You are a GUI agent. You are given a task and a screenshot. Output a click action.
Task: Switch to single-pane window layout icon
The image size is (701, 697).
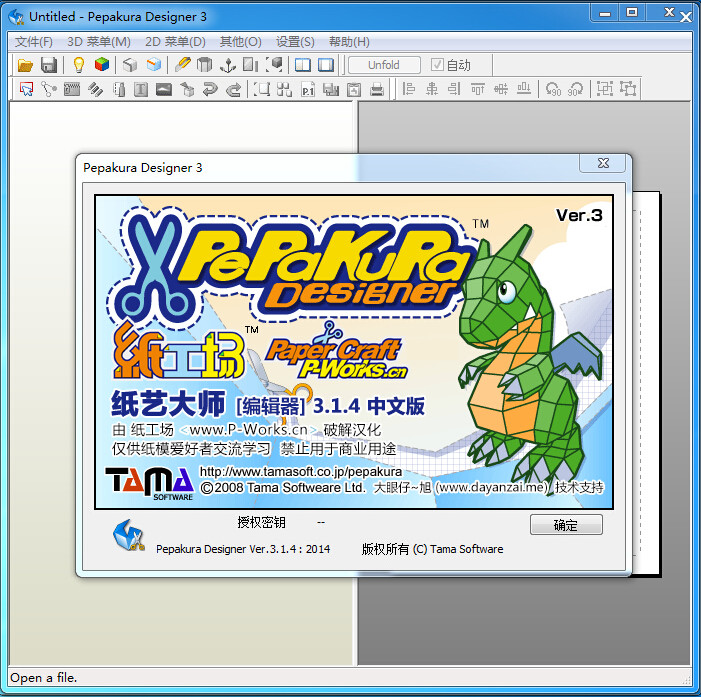click(x=326, y=65)
